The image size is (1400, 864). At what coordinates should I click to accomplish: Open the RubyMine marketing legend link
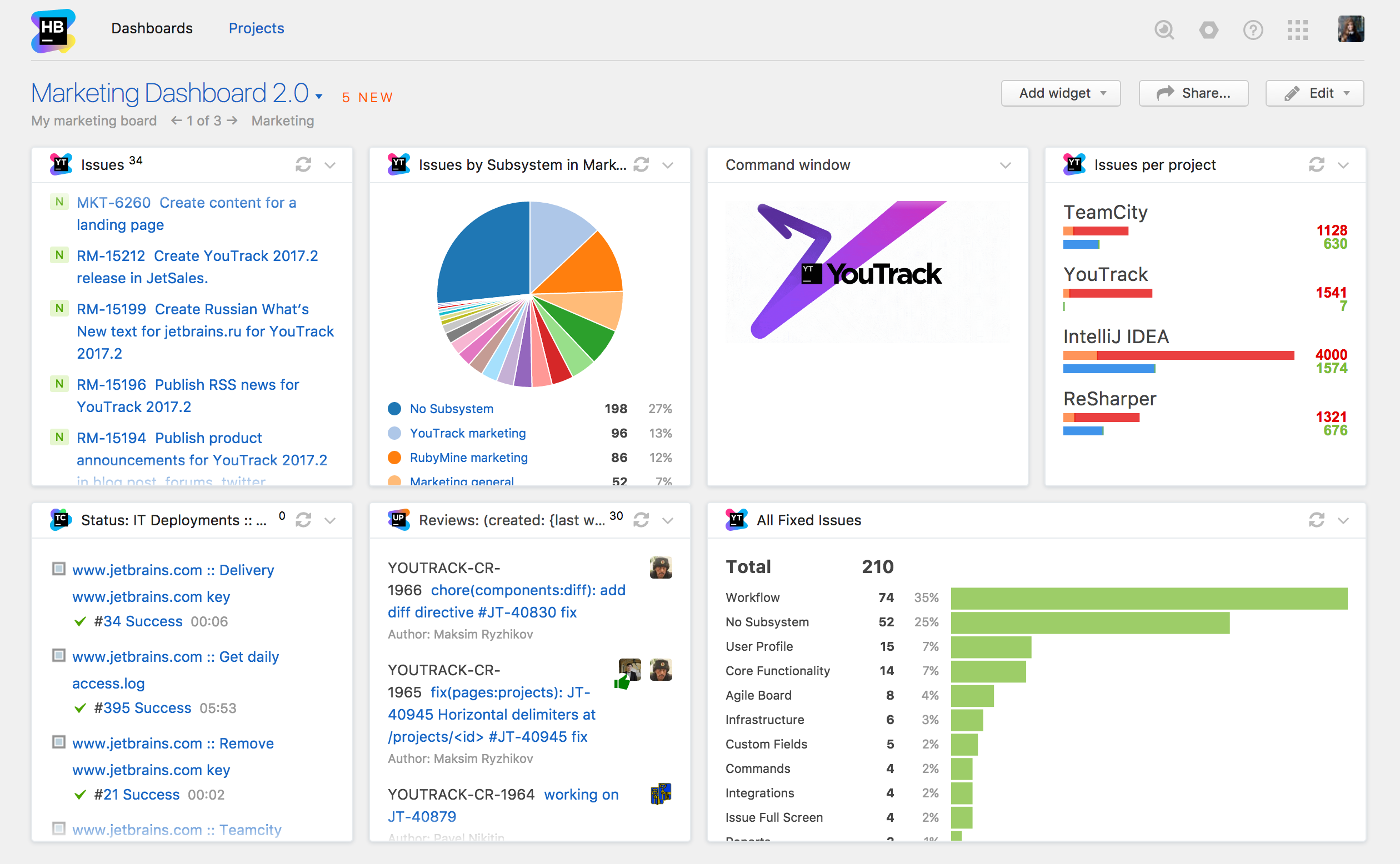tap(469, 457)
